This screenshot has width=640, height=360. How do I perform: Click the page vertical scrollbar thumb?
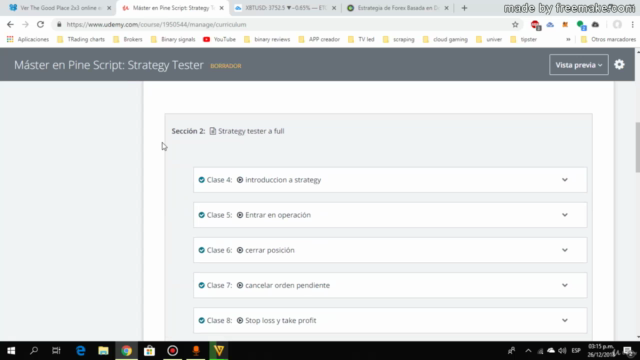[638, 147]
